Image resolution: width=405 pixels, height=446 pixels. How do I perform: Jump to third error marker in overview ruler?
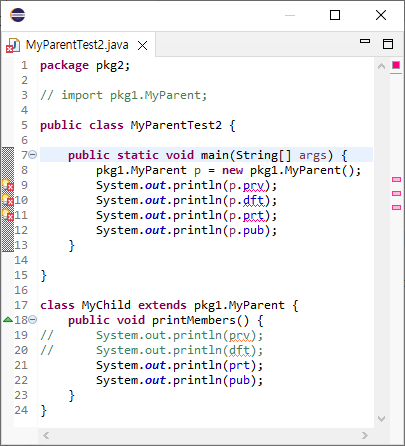[396, 207]
